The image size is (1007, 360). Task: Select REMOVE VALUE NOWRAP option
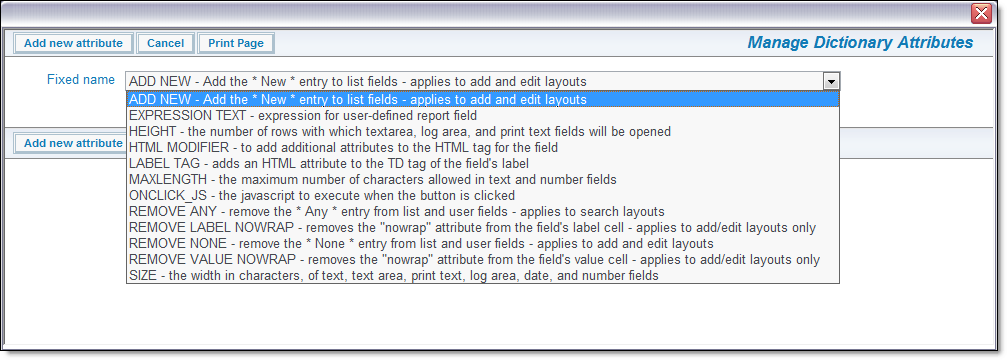pyautogui.click(x=482, y=260)
